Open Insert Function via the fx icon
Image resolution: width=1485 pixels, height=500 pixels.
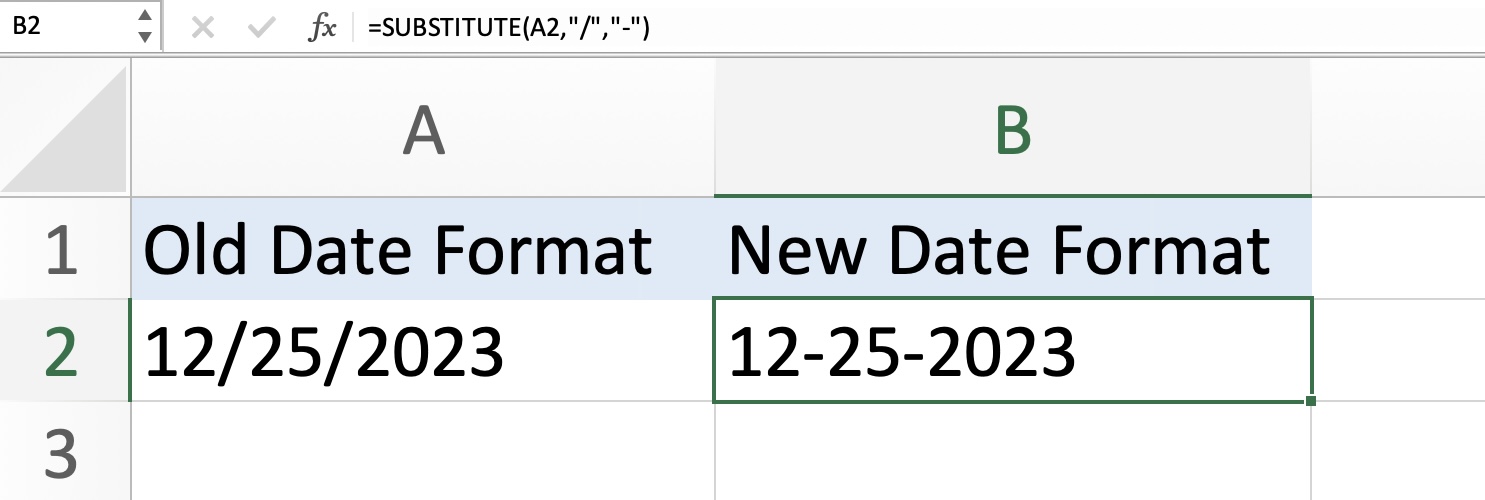[x=322, y=29]
